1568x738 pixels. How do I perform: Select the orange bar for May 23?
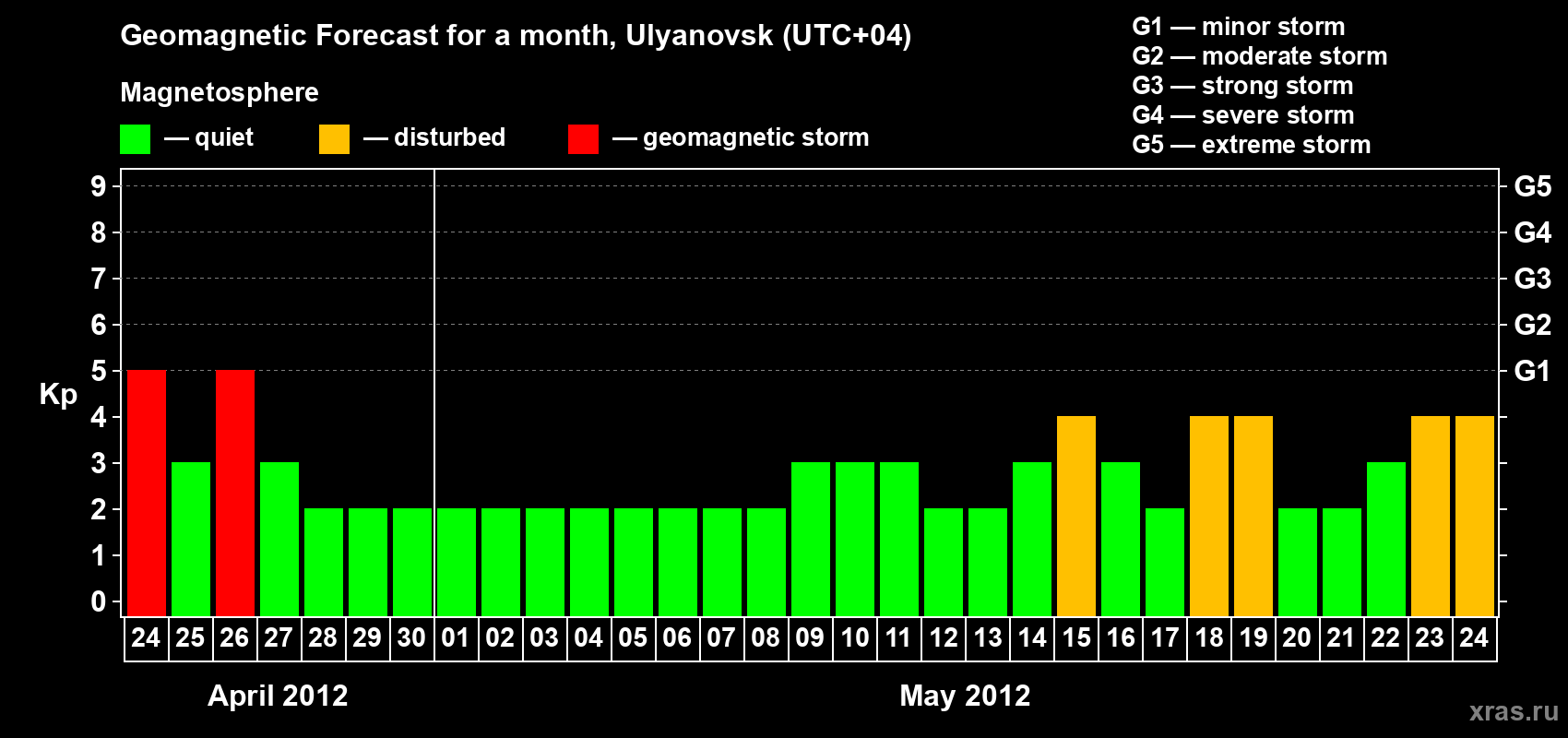click(x=1431, y=516)
